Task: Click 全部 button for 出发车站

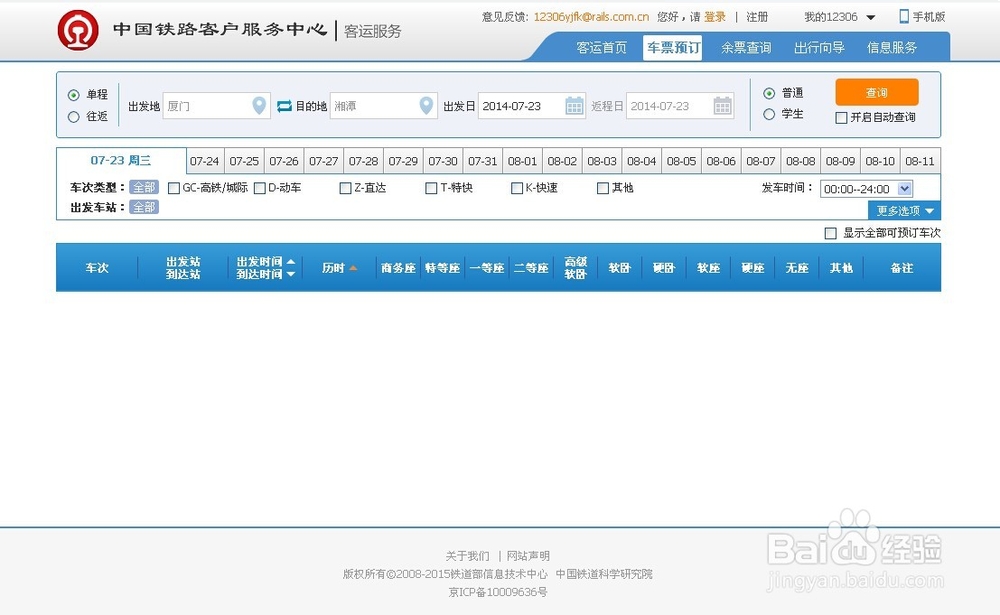Action: [144, 207]
